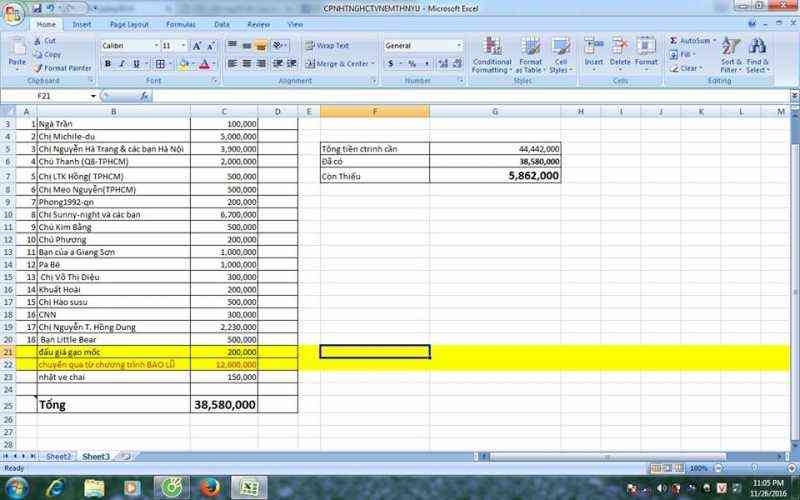
Task: Open Sort & Filter tool
Action: 731,47
